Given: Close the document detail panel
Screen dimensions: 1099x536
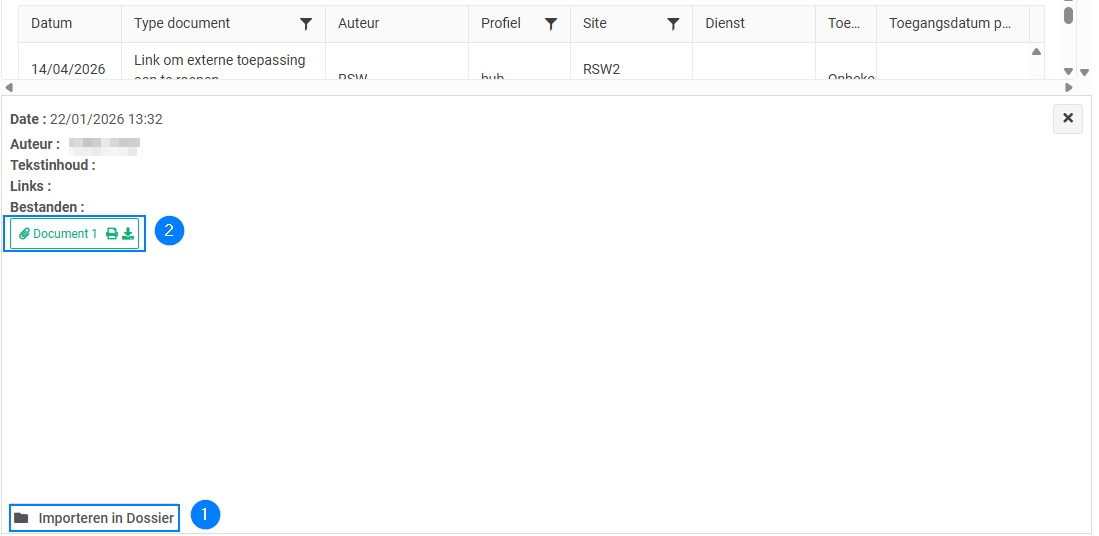Looking at the screenshot, I should [x=1067, y=118].
